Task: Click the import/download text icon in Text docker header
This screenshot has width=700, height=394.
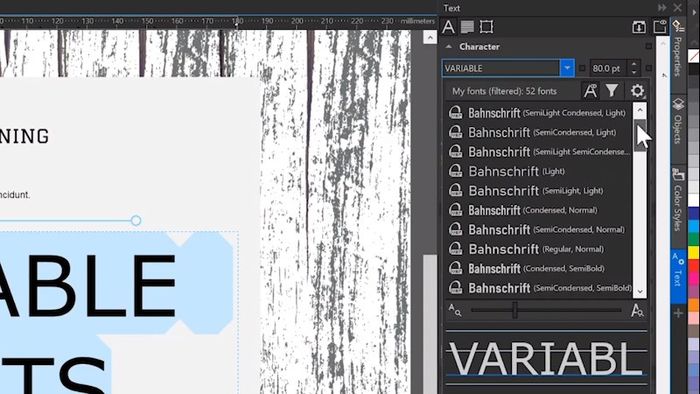Action: point(639,27)
